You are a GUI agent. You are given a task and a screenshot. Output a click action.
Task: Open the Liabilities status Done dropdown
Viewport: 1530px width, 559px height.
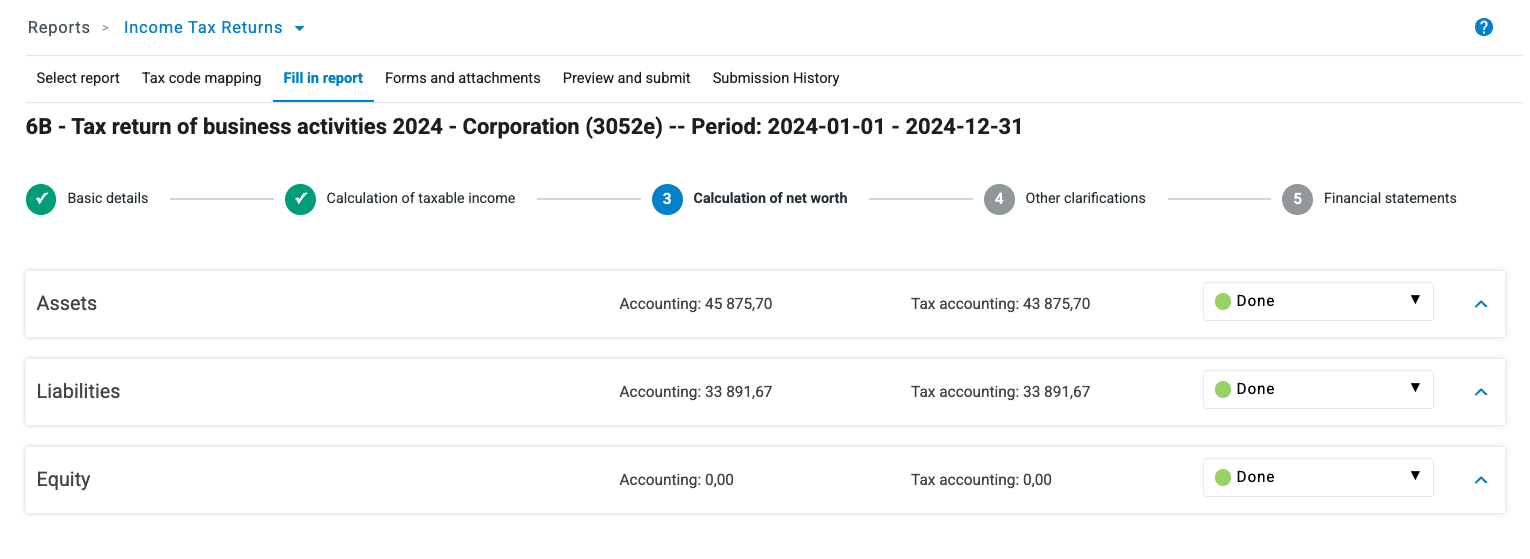click(1317, 389)
